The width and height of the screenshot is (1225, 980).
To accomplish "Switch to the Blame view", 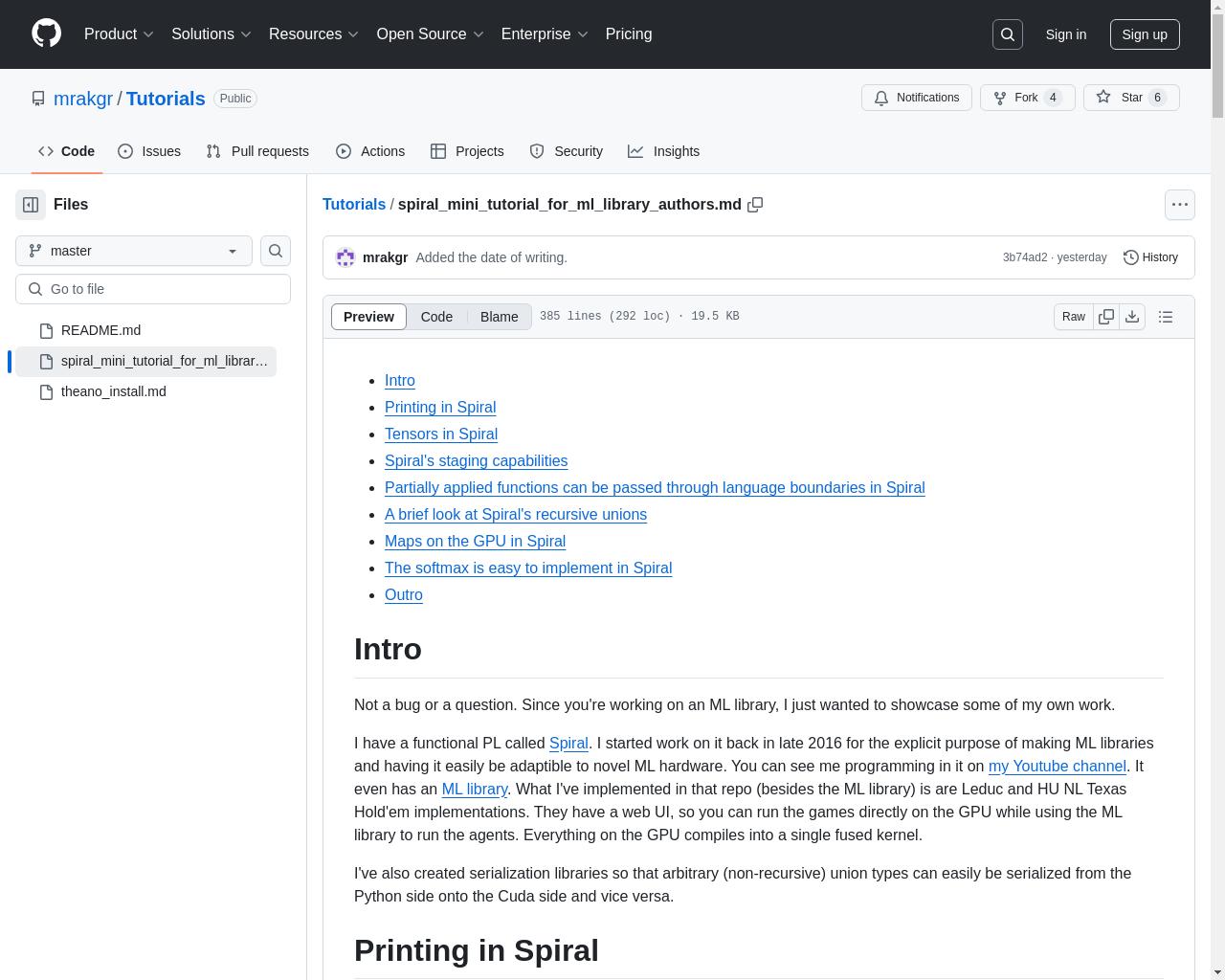I will click(499, 317).
